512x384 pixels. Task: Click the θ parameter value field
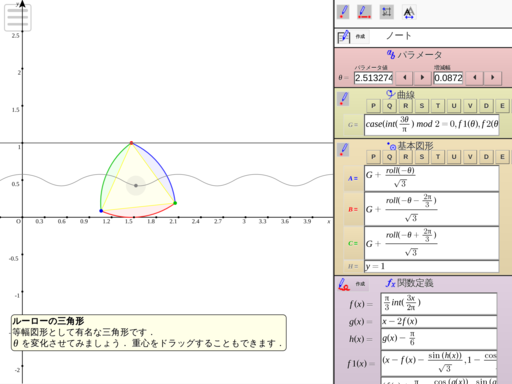click(x=373, y=78)
